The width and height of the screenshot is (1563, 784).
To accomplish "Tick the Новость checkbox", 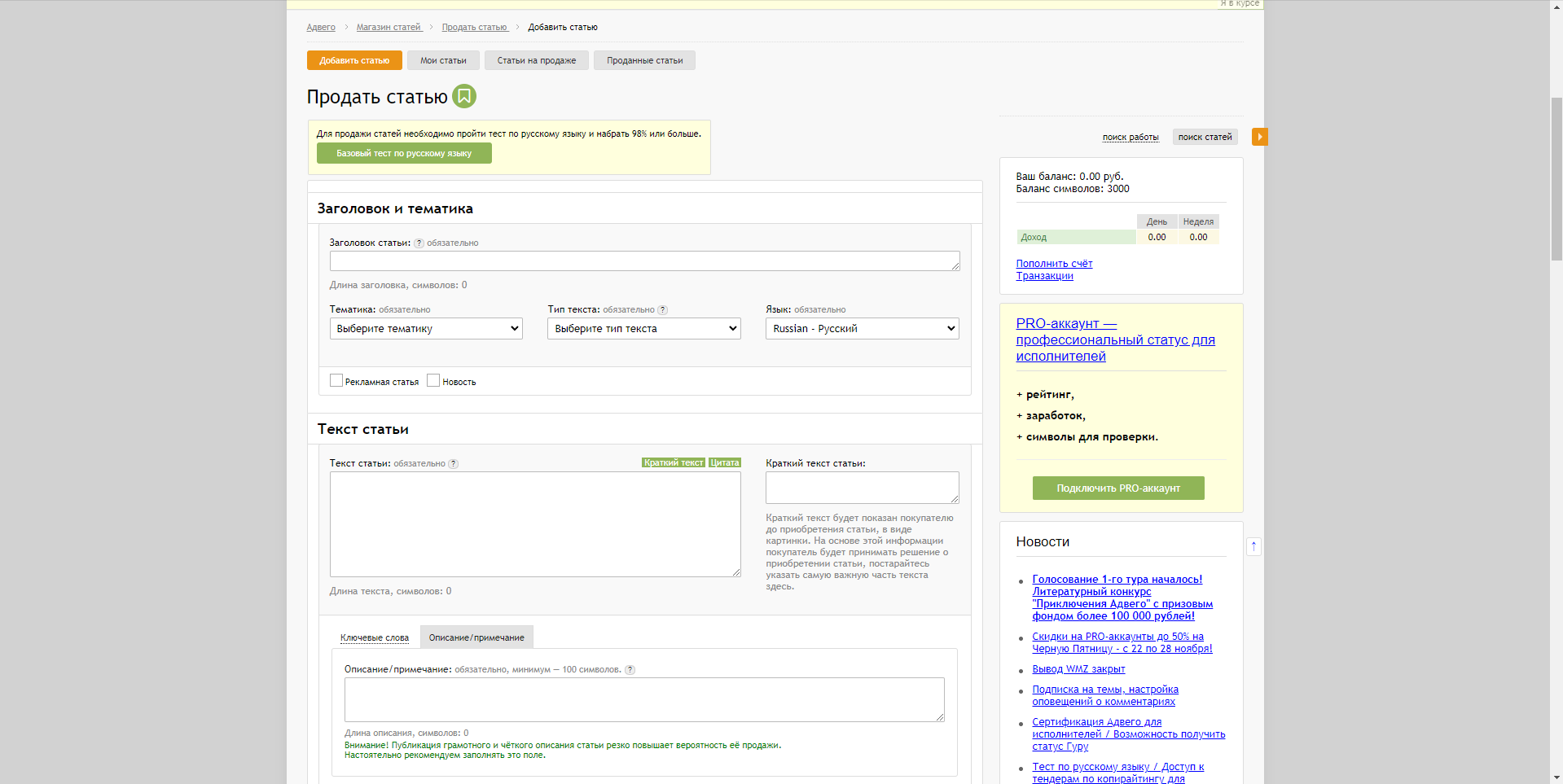I will [x=433, y=380].
